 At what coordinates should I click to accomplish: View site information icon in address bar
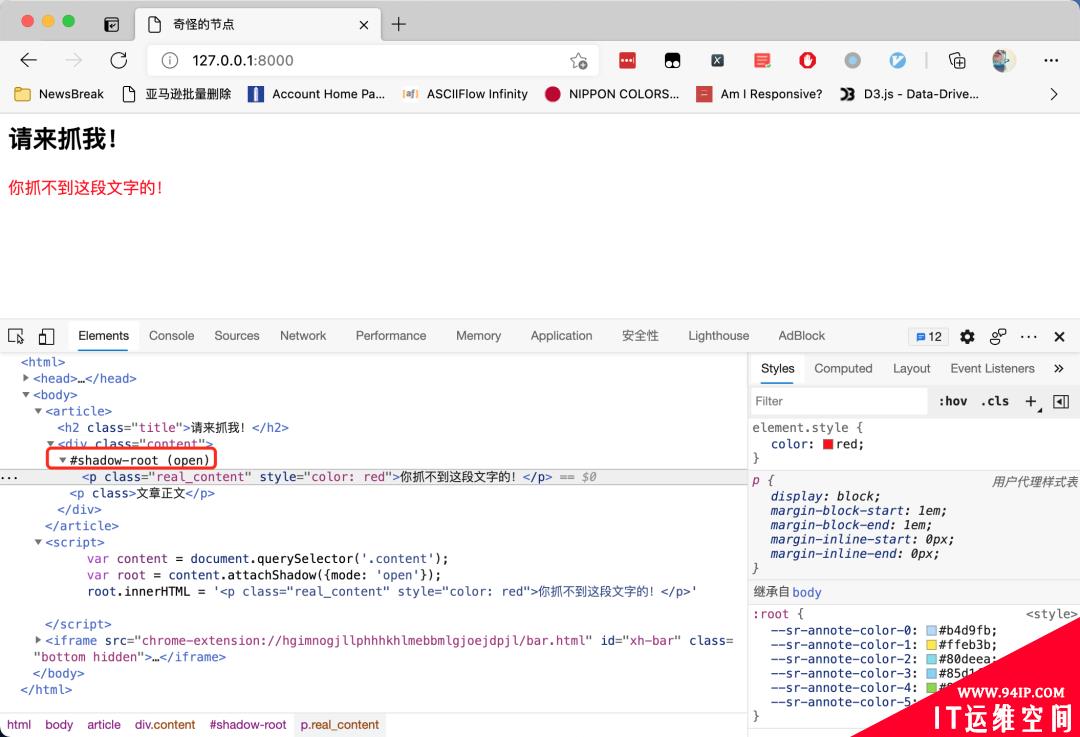coord(169,61)
